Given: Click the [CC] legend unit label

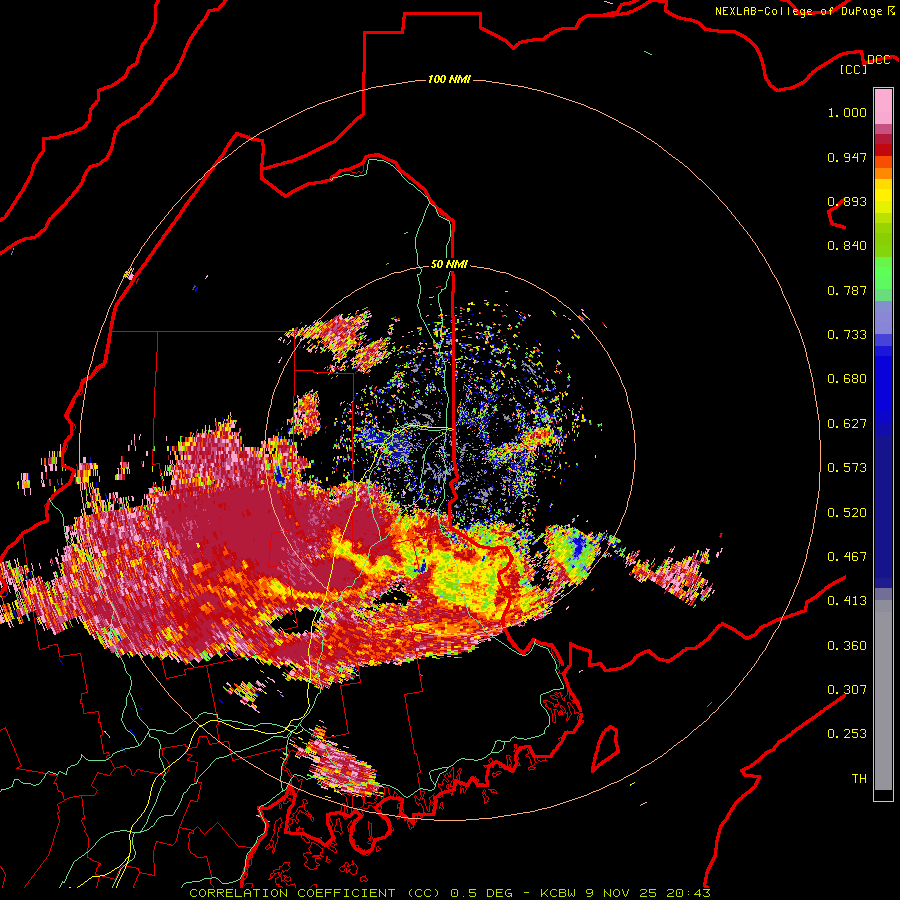Looking at the screenshot, I should 854,69.
